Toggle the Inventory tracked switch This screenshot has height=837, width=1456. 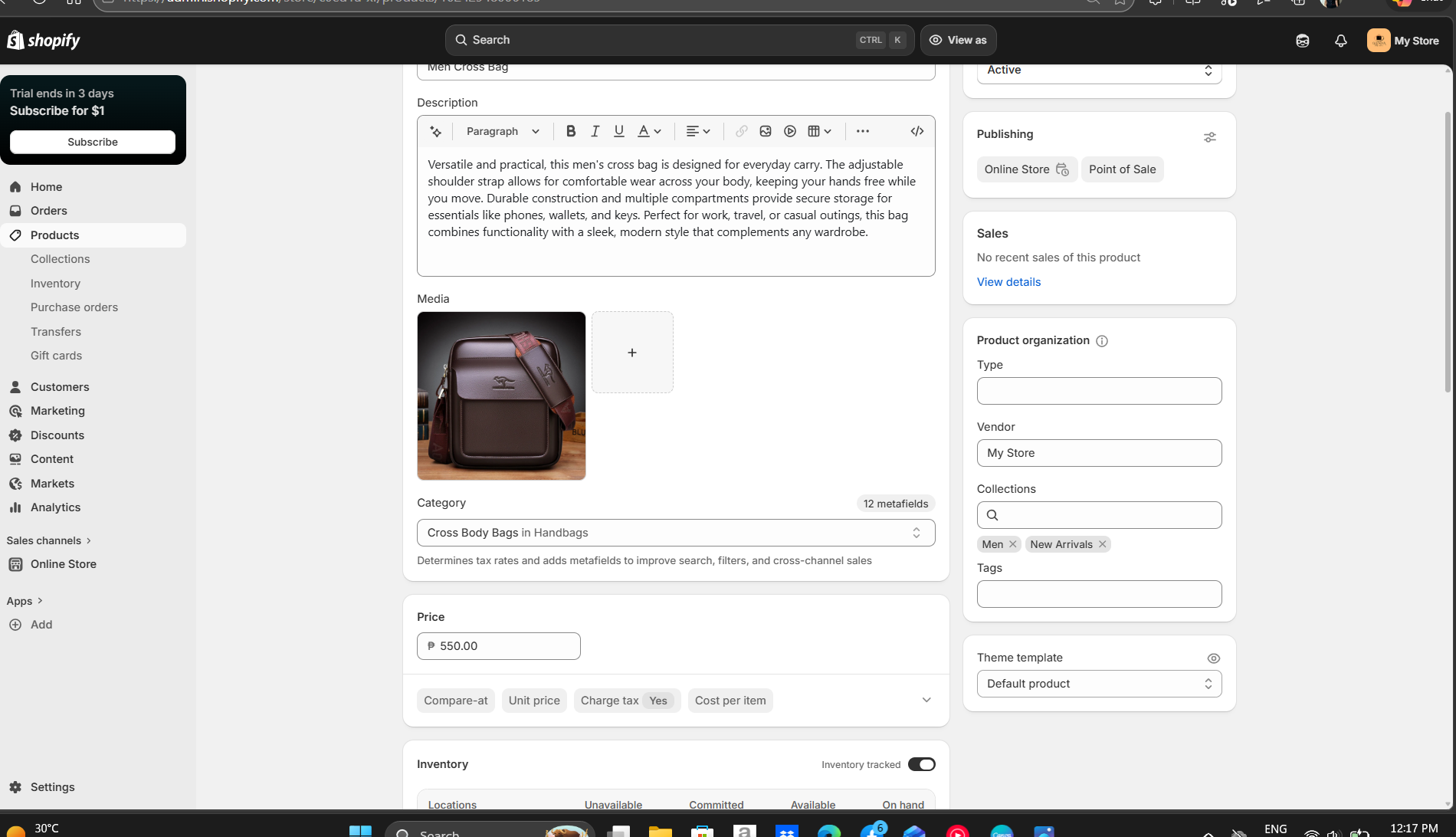click(922, 764)
